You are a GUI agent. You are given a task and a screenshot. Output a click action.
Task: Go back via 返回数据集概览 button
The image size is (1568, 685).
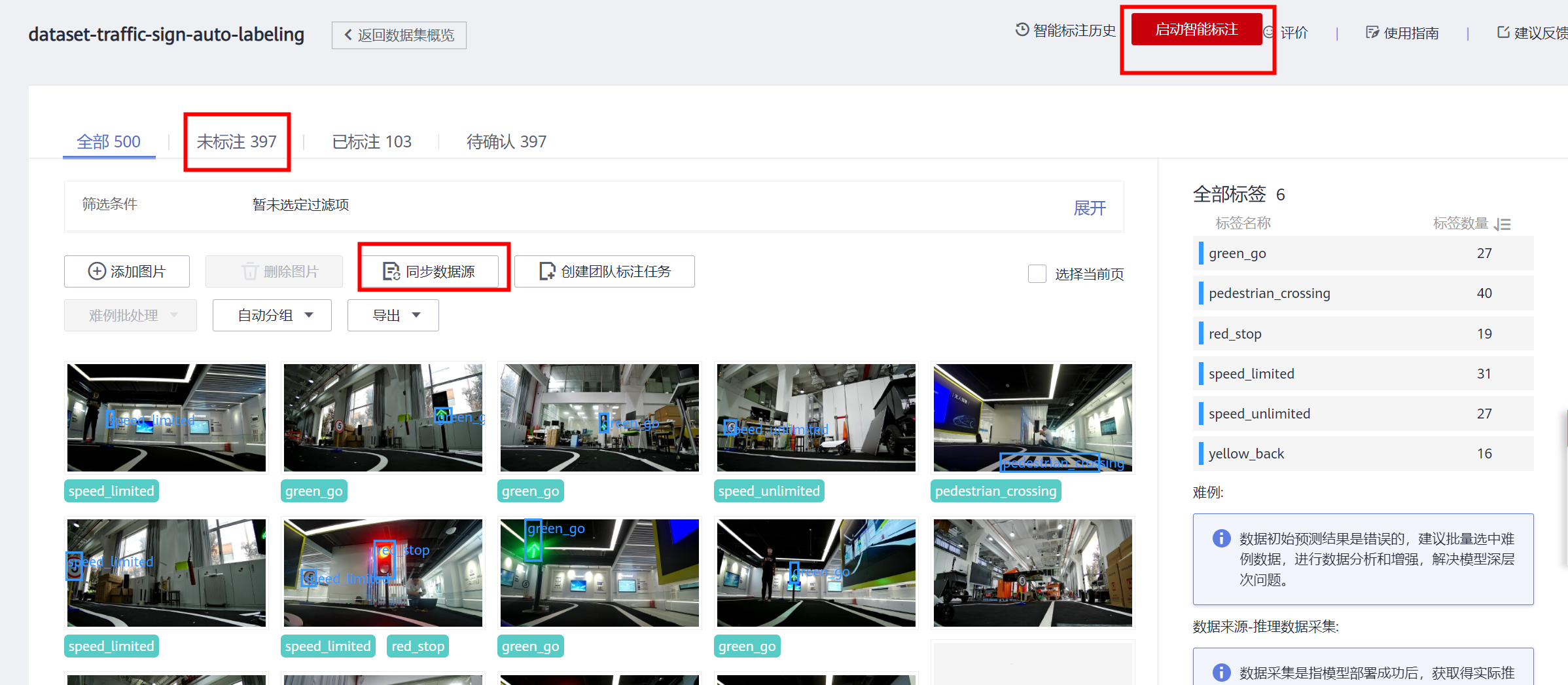(x=399, y=35)
